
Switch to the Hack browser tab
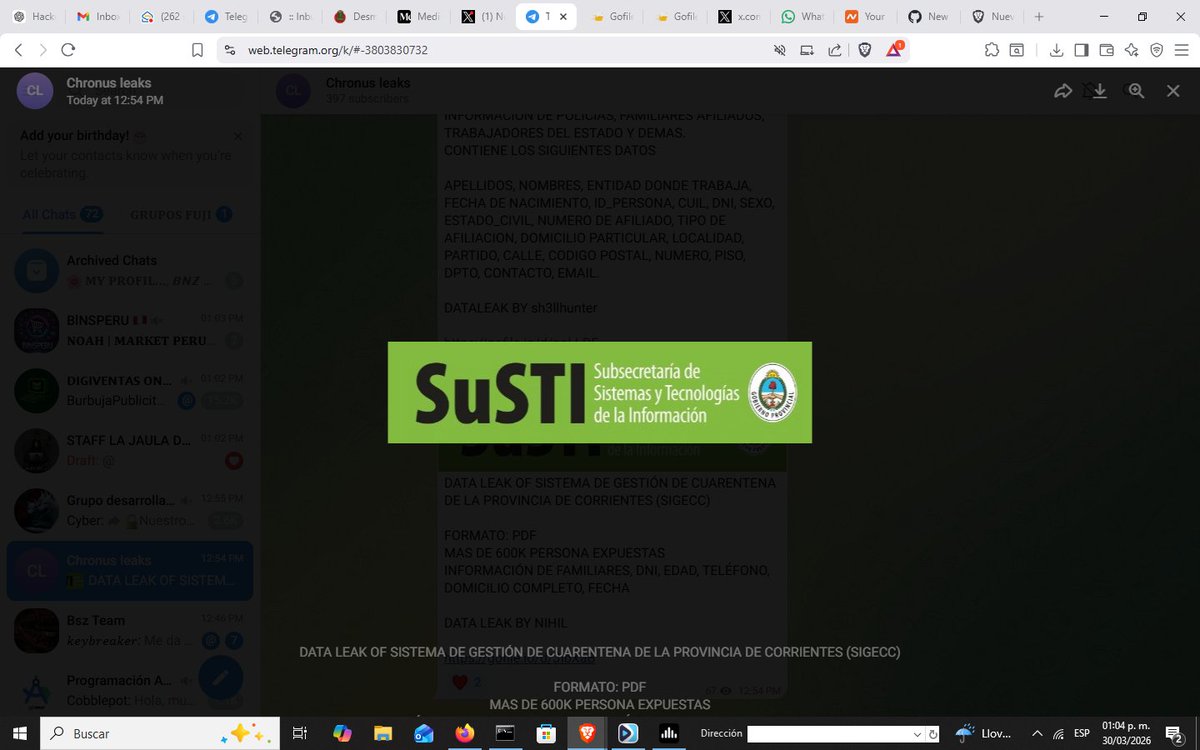[35, 17]
